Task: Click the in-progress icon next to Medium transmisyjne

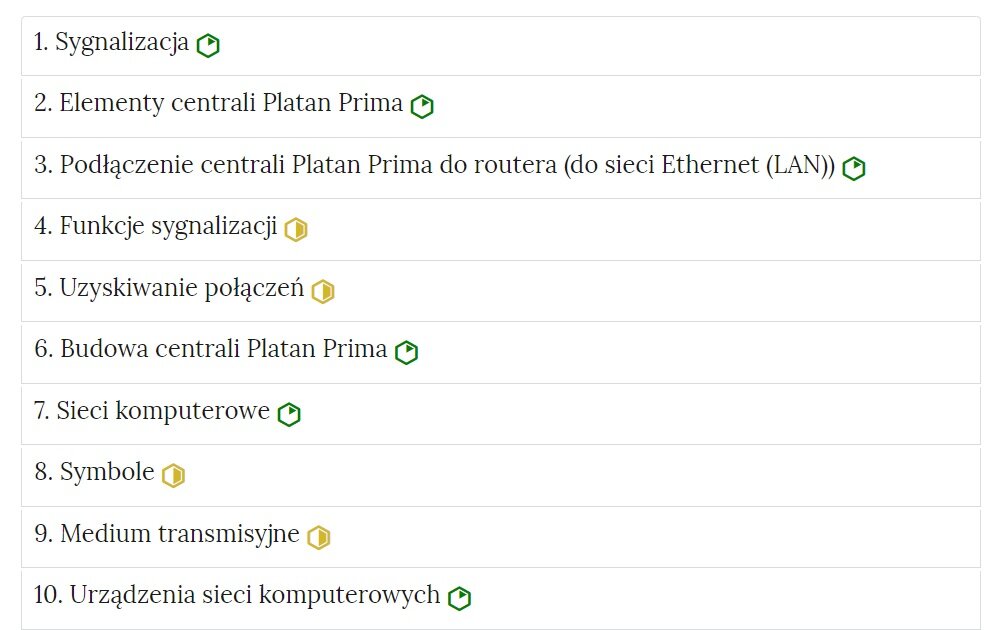Action: pyautogui.click(x=317, y=536)
